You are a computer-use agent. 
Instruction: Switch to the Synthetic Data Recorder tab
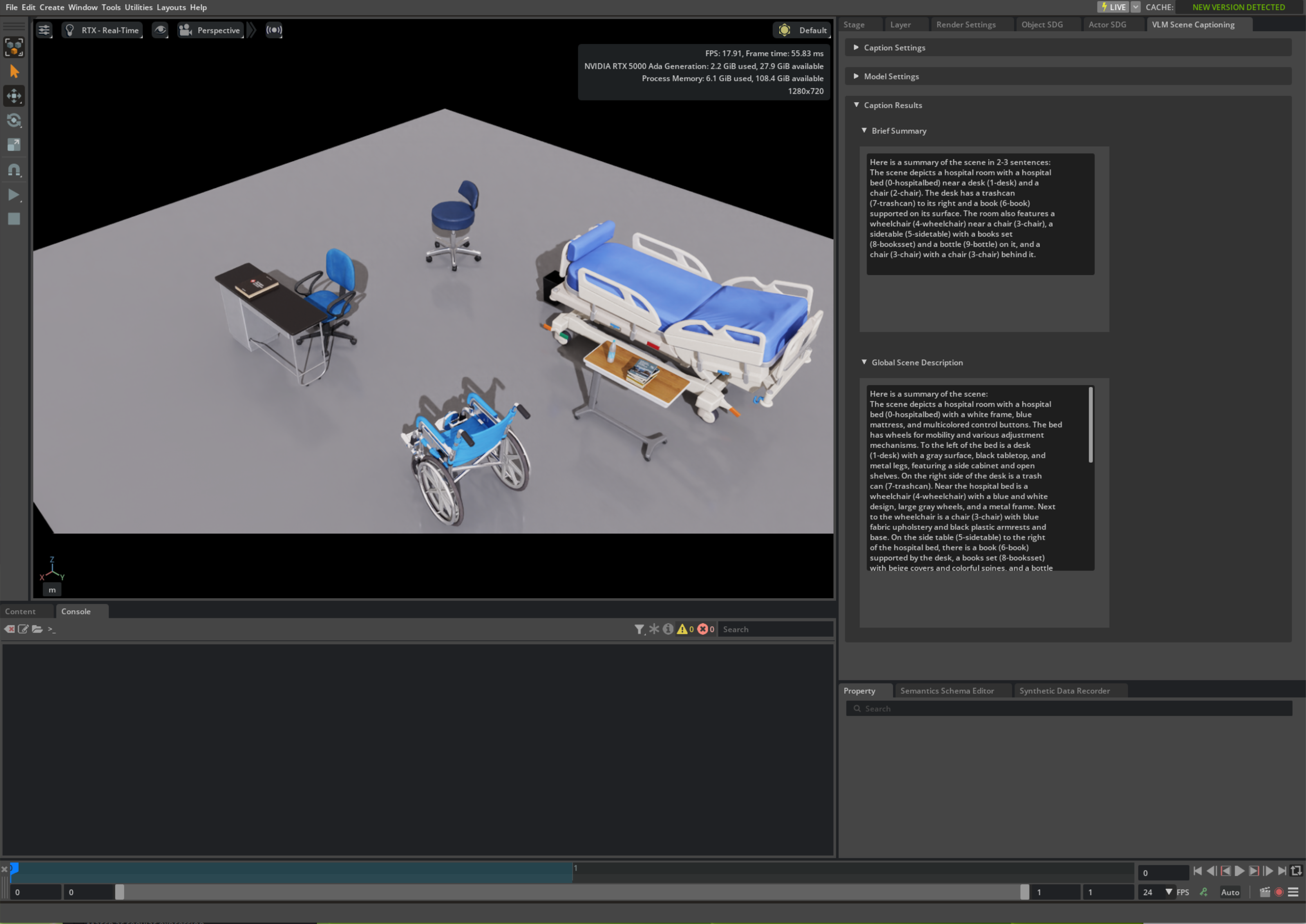[x=1064, y=690]
